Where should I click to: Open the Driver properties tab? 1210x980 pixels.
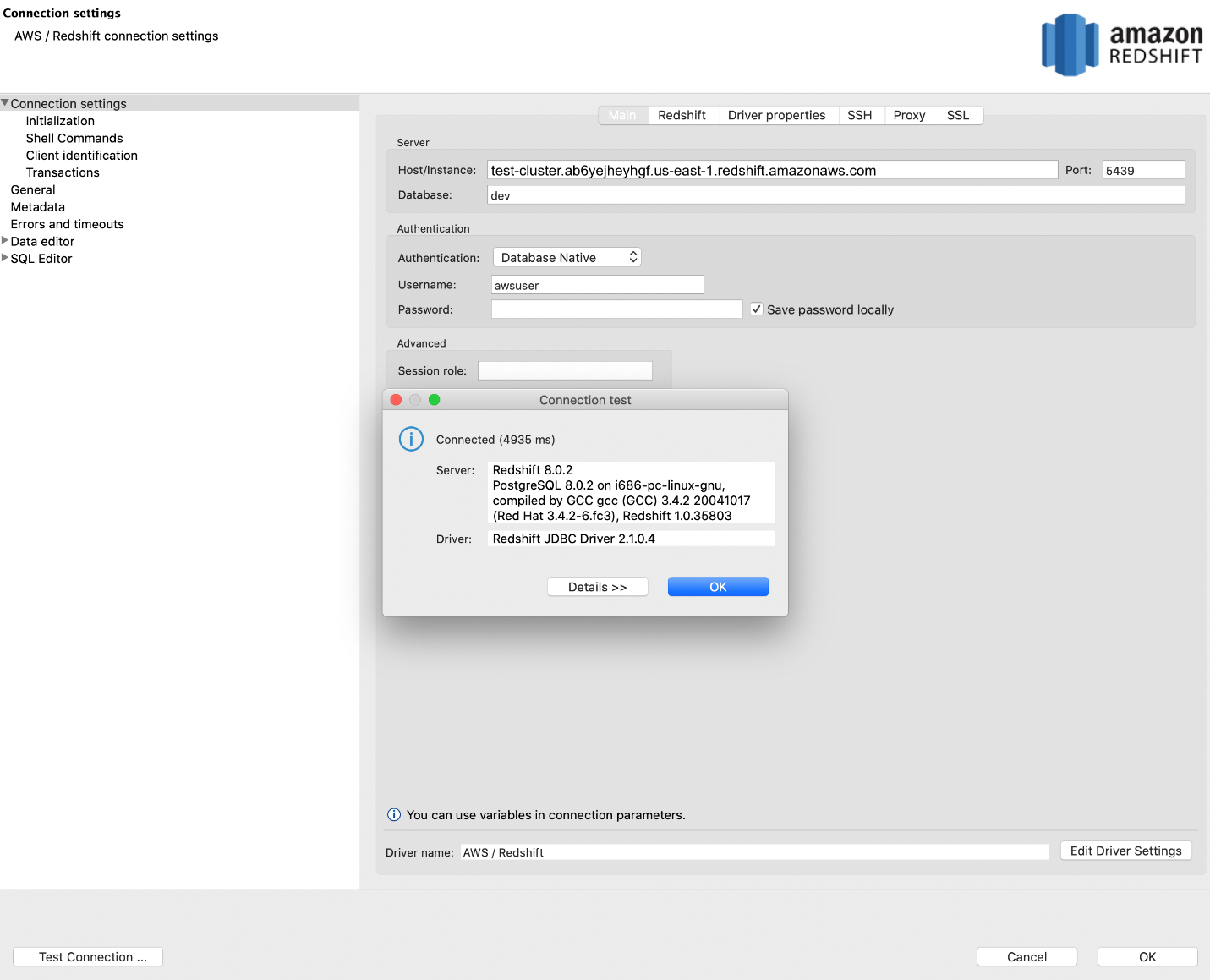click(777, 115)
